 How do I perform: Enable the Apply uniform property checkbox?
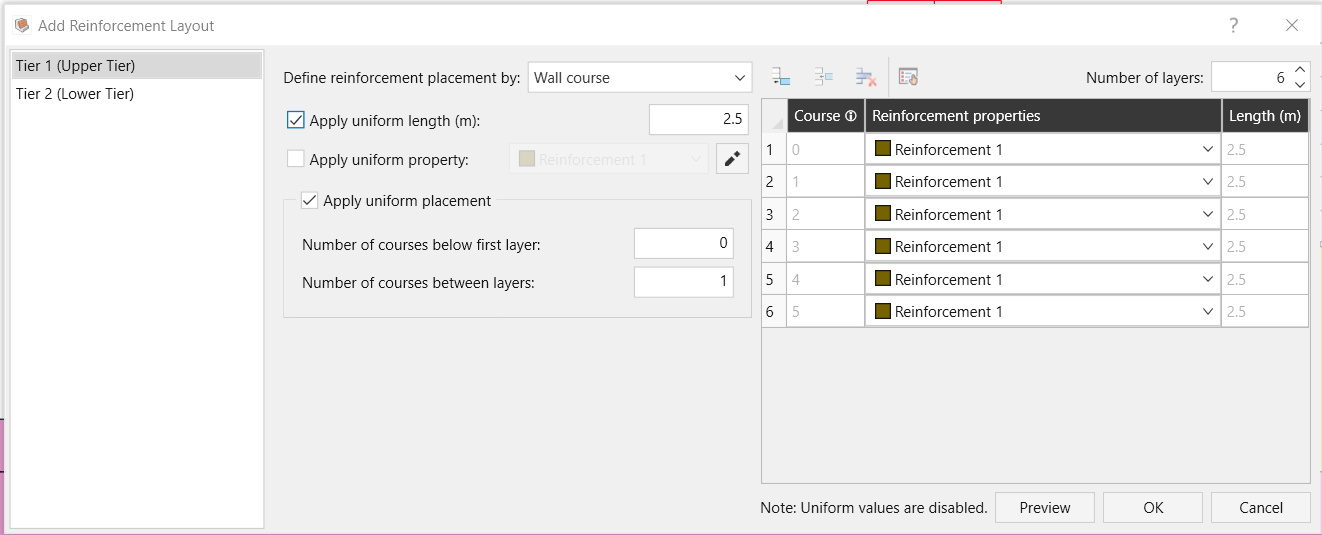(x=296, y=159)
